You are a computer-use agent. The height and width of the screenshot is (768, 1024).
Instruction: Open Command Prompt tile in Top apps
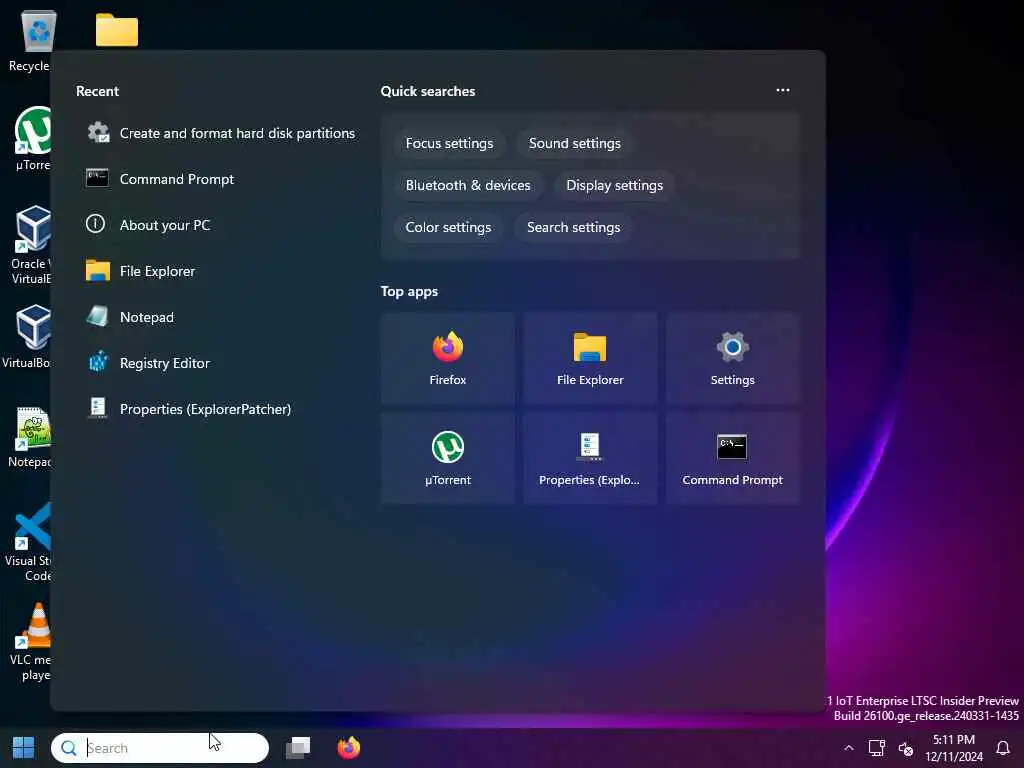(733, 458)
